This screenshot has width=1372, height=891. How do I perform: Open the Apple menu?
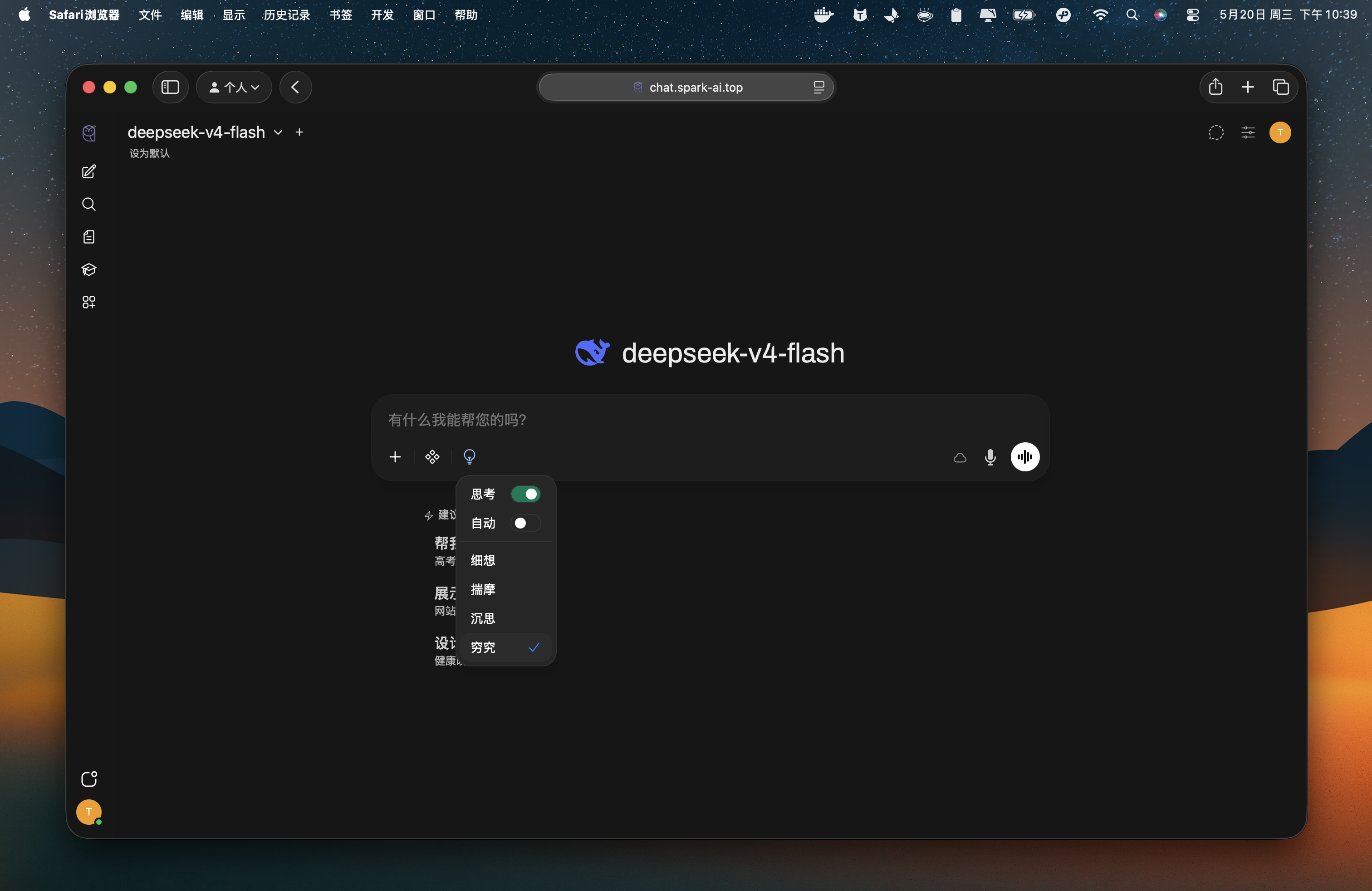pos(24,15)
